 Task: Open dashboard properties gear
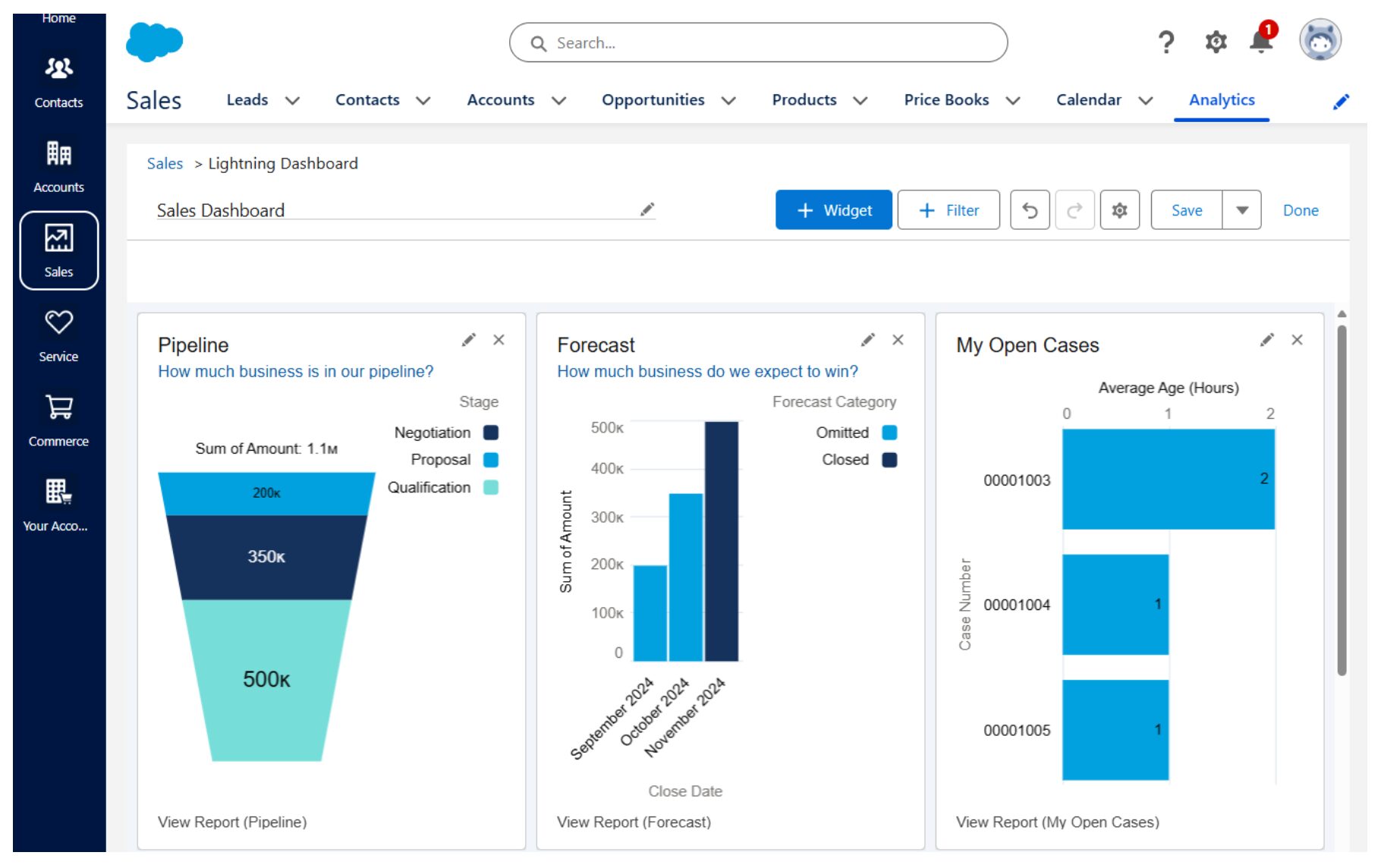click(x=1119, y=210)
